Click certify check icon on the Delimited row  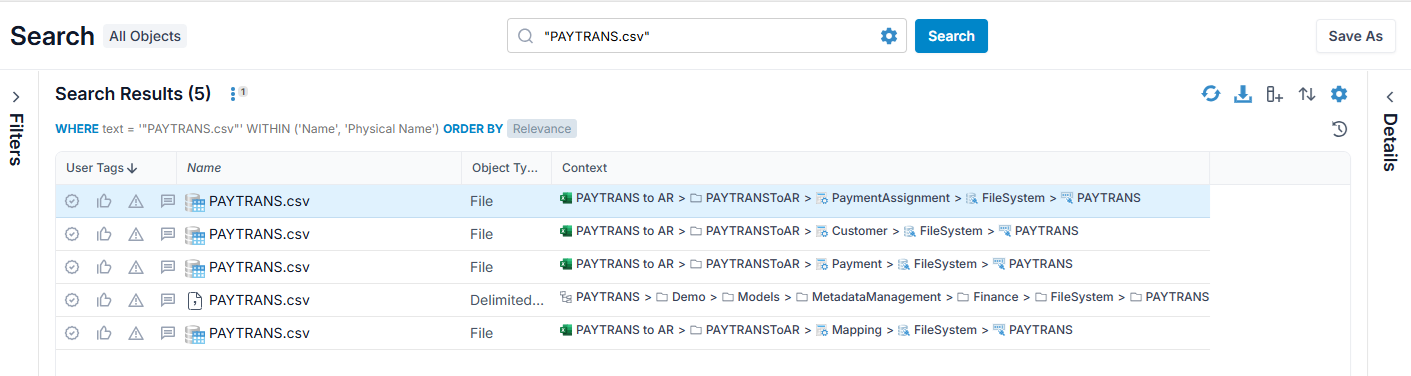(72, 300)
